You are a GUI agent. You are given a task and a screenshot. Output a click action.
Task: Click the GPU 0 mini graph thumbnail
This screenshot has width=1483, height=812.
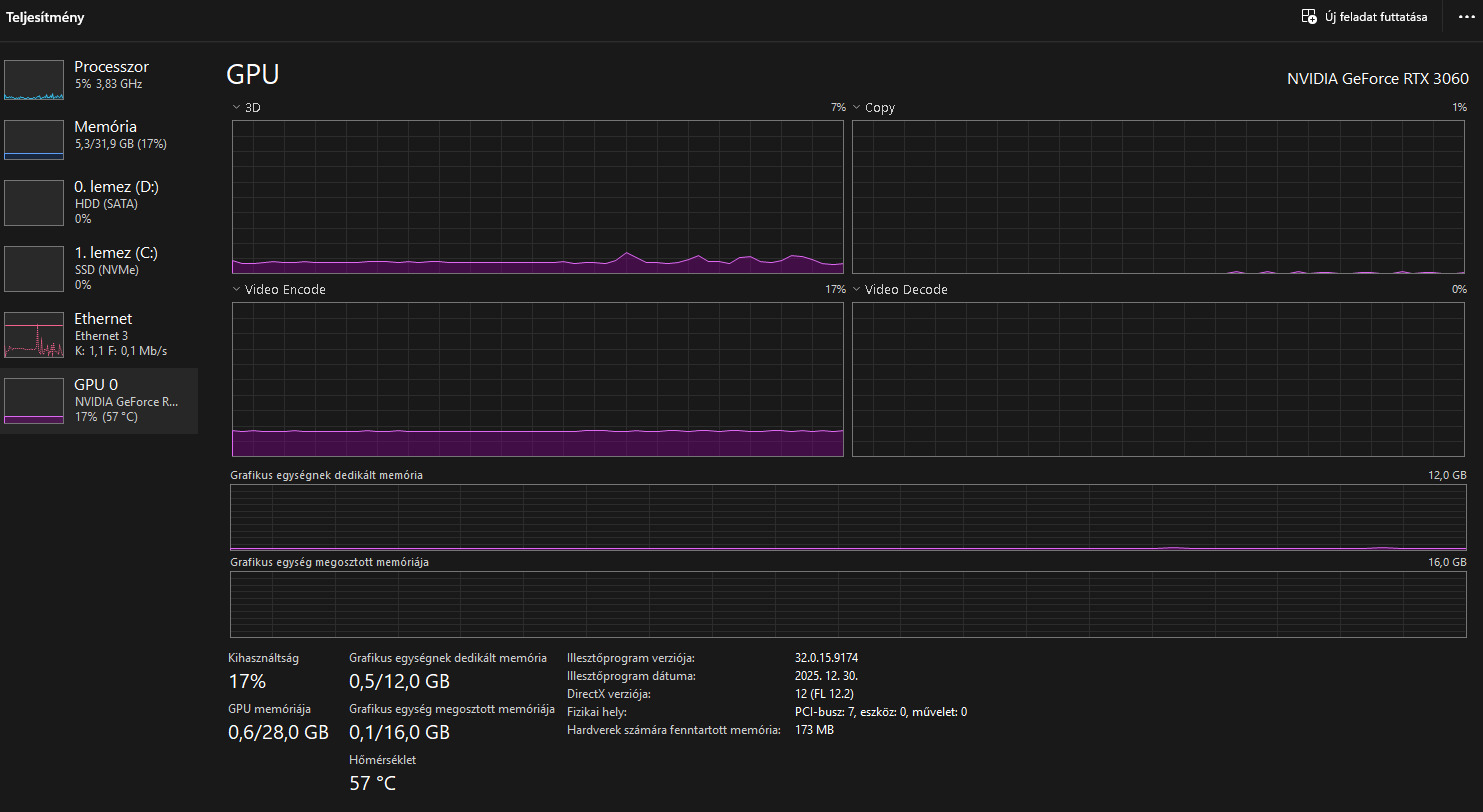34,400
